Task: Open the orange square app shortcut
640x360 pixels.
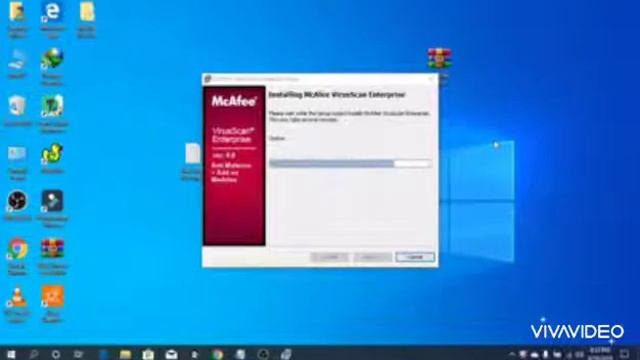Action: 52,303
